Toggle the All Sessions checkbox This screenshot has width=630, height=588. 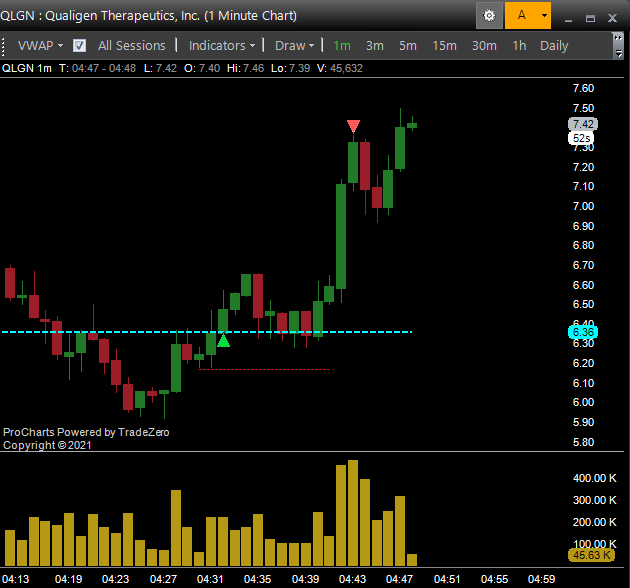79,45
